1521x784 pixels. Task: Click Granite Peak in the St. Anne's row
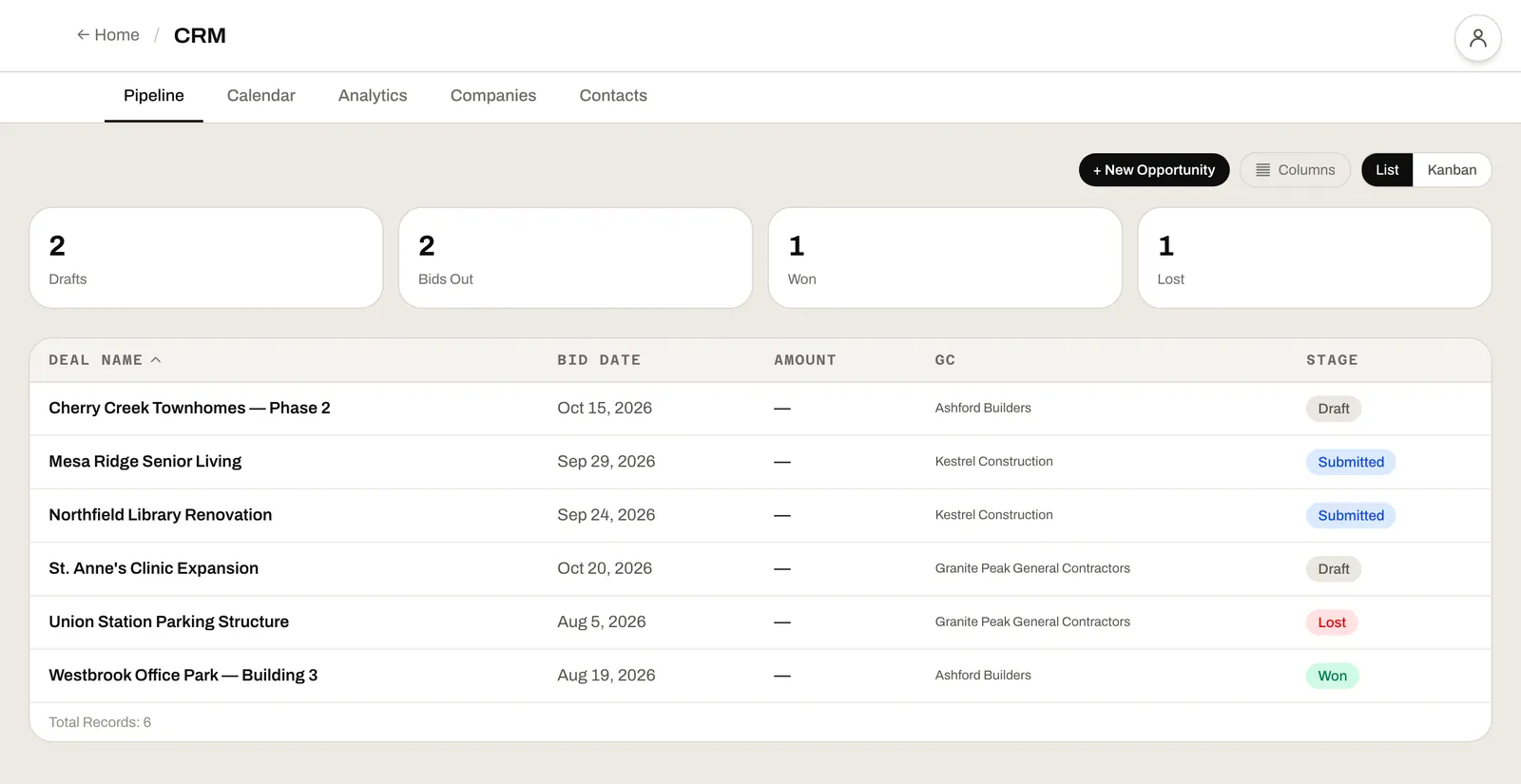1032,568
